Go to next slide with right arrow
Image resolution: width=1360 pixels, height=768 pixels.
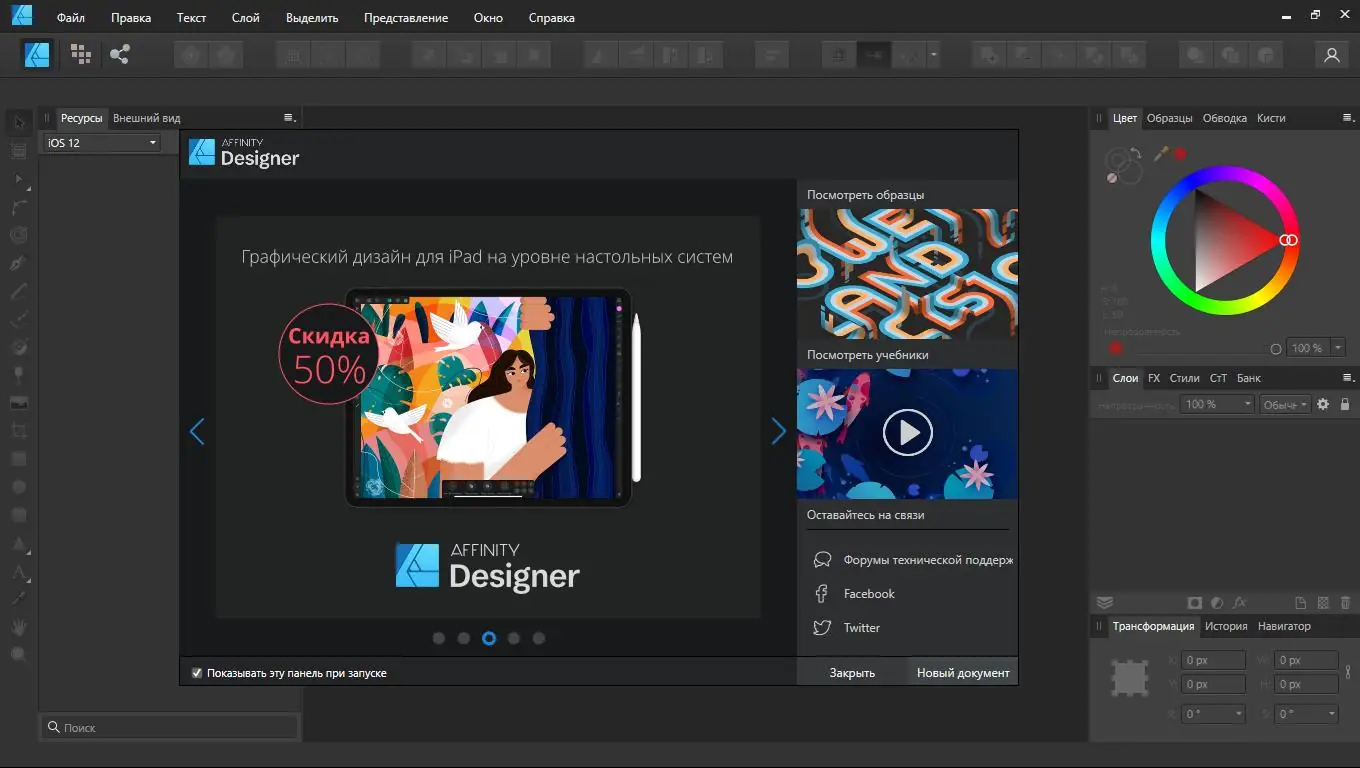pos(778,431)
